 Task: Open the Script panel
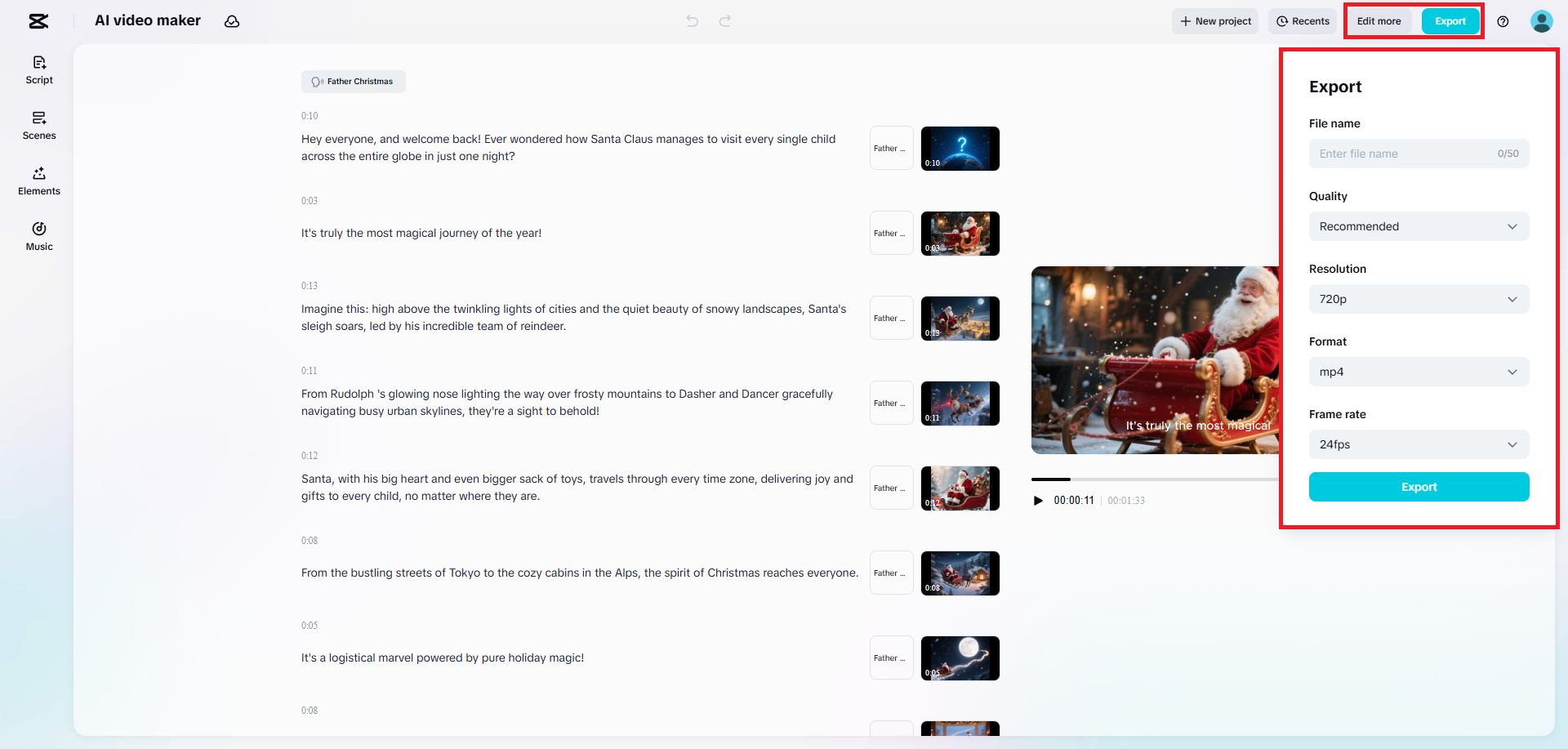(39, 70)
